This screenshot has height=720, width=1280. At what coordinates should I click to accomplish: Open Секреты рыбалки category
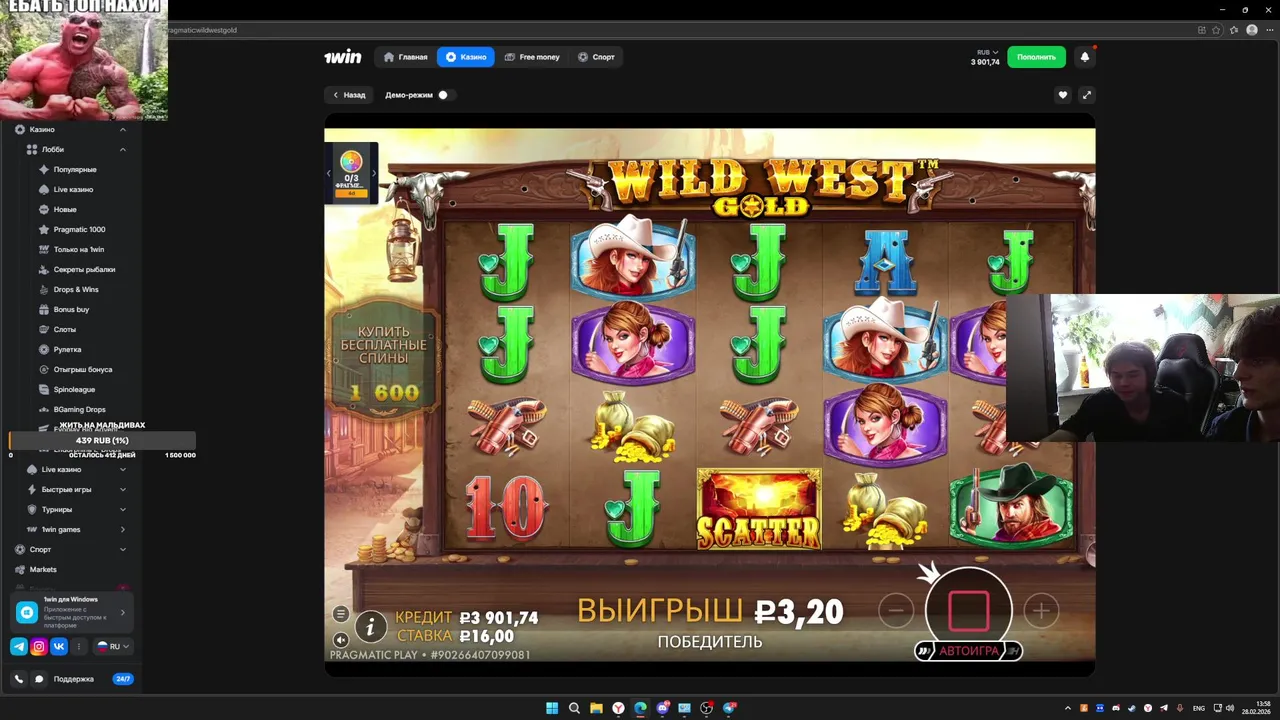click(x=84, y=270)
